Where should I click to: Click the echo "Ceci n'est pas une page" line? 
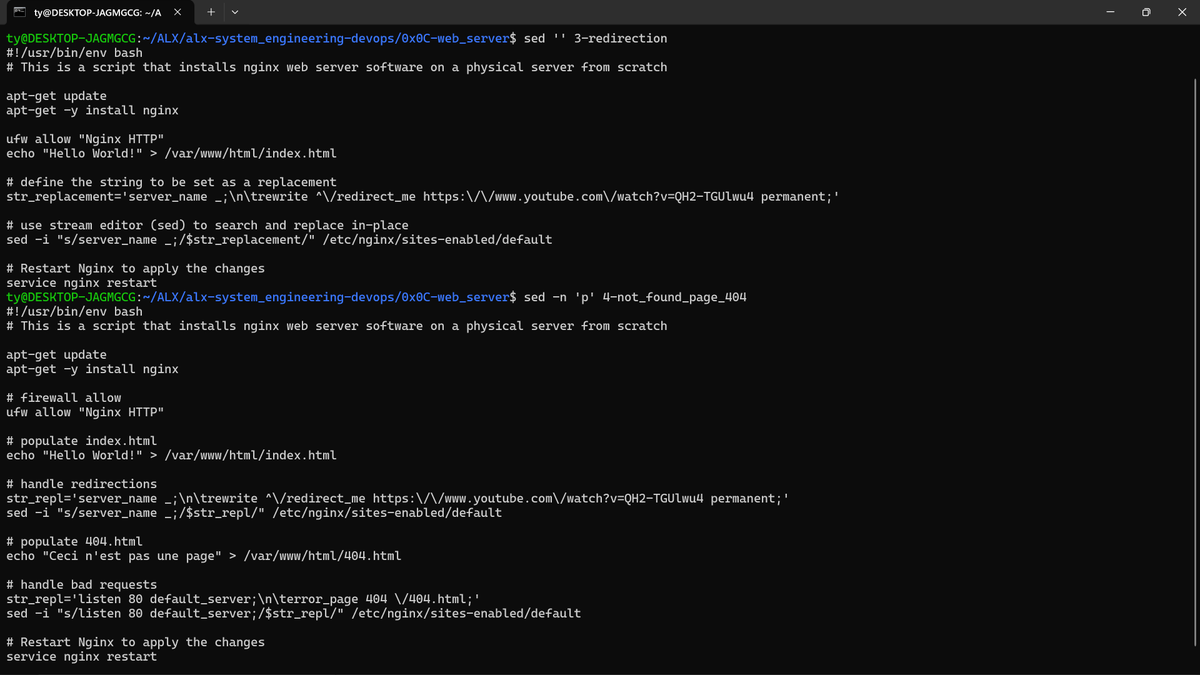204,556
